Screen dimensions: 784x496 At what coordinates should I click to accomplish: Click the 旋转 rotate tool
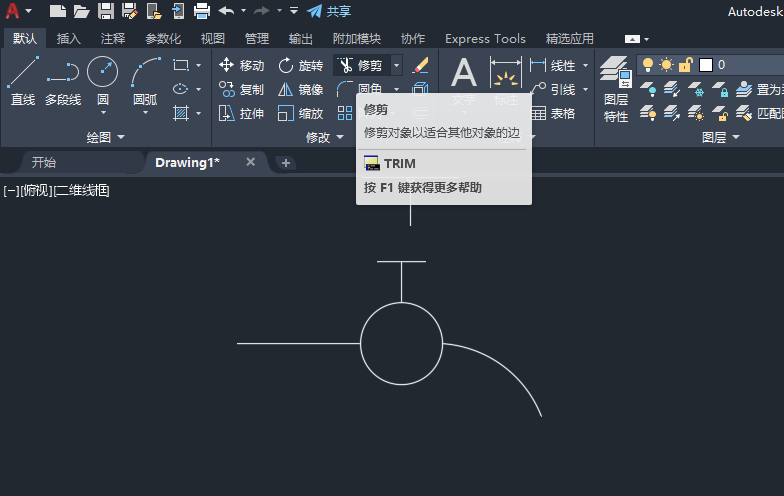300,65
